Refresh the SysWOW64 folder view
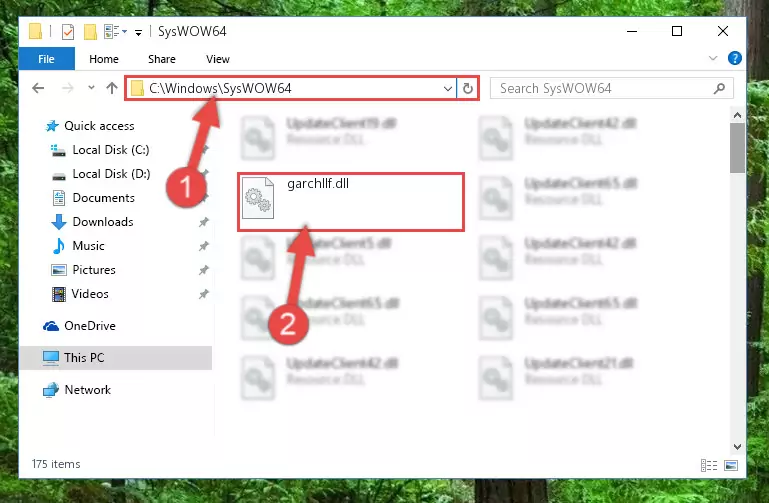This screenshot has width=769, height=503. [x=468, y=89]
